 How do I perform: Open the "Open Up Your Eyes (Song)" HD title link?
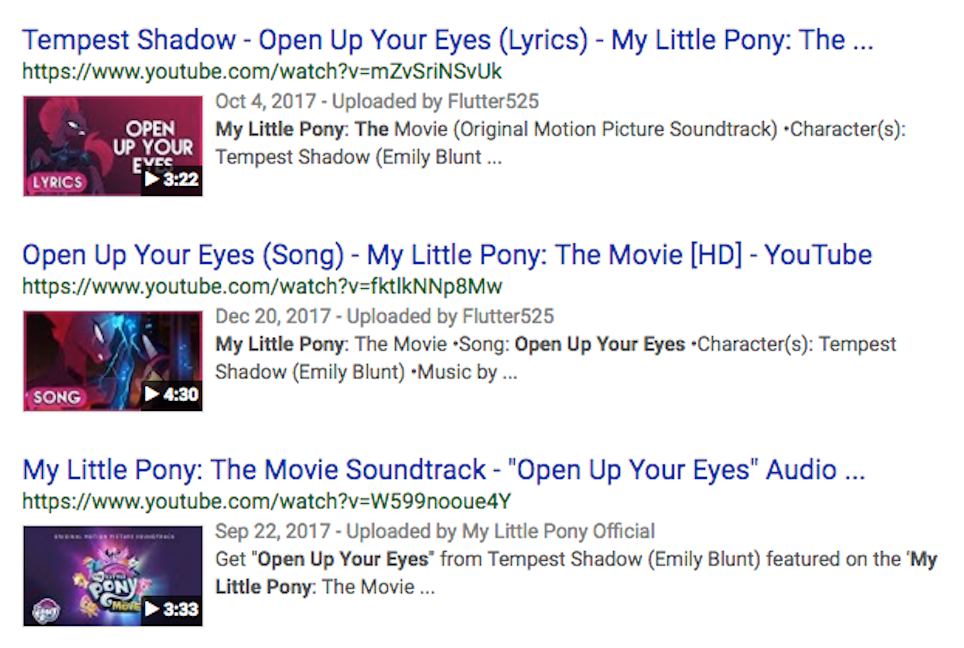[x=447, y=255]
